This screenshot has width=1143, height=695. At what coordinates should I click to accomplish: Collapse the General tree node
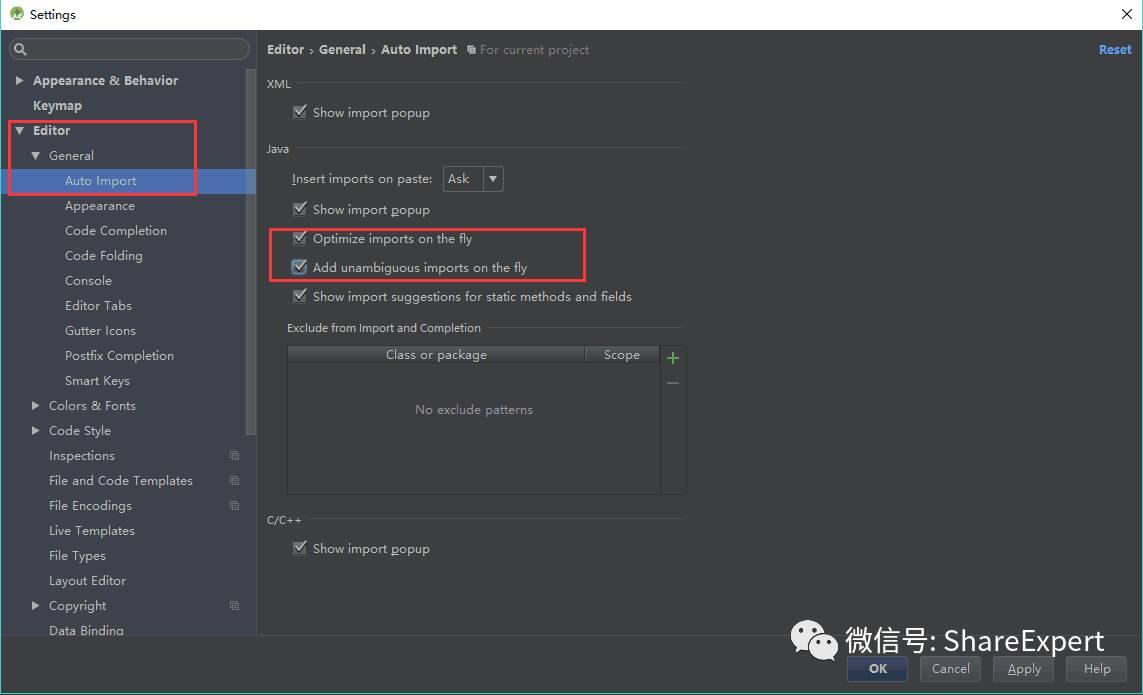[35, 155]
